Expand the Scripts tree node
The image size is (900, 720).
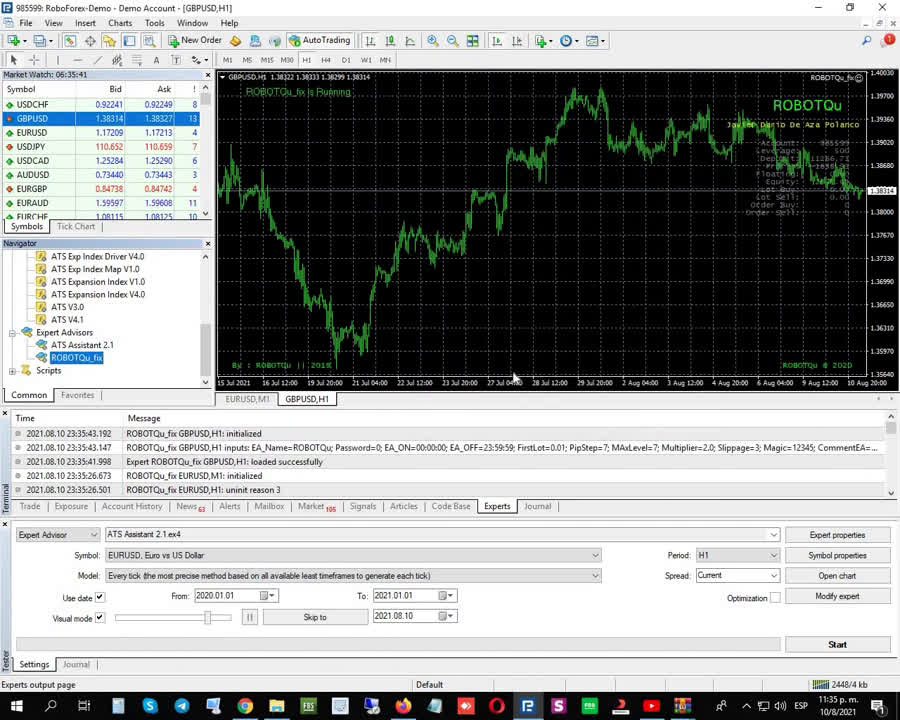[12, 371]
